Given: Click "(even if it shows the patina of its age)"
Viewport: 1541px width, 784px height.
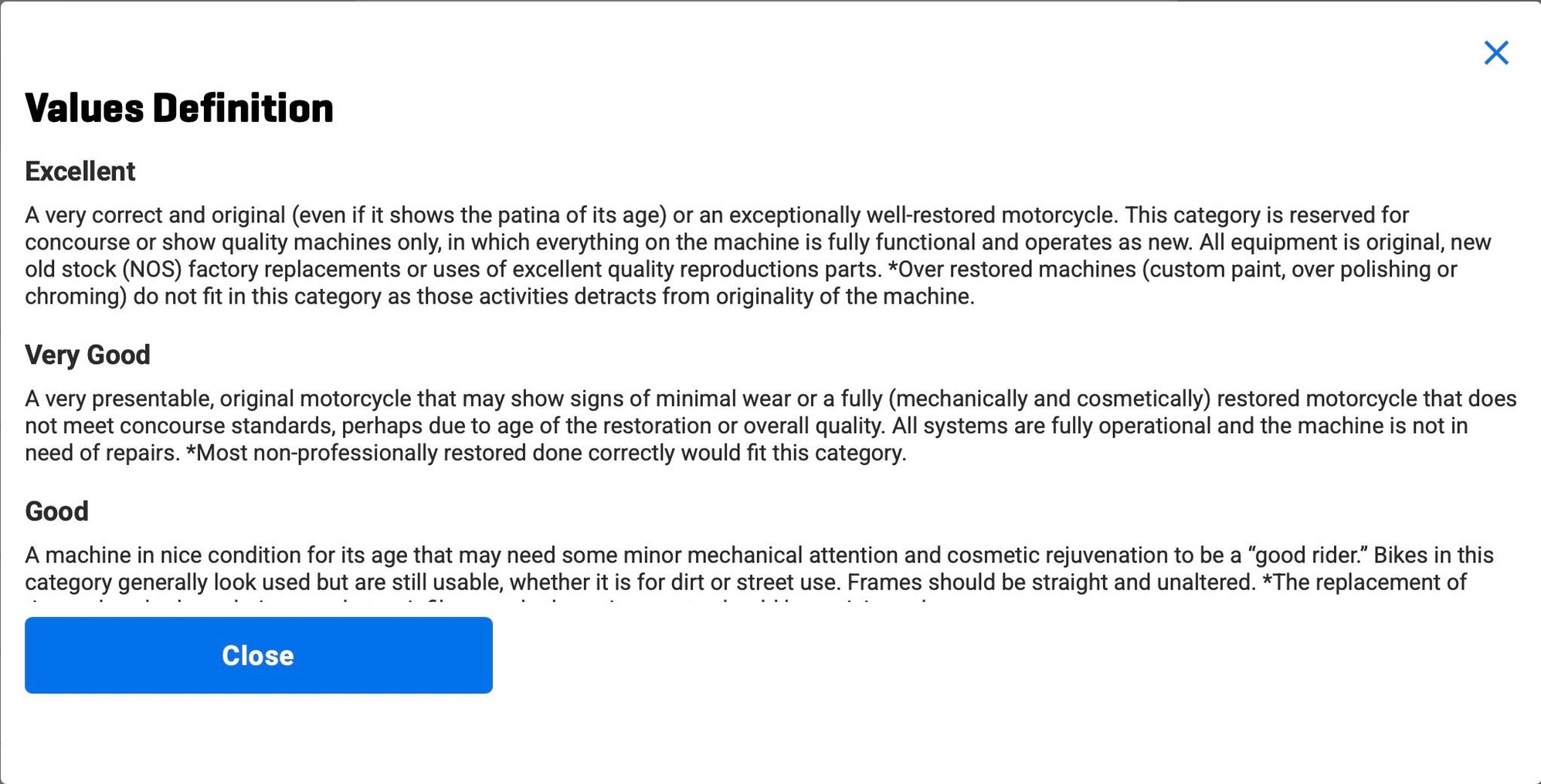Looking at the screenshot, I should click(479, 215).
